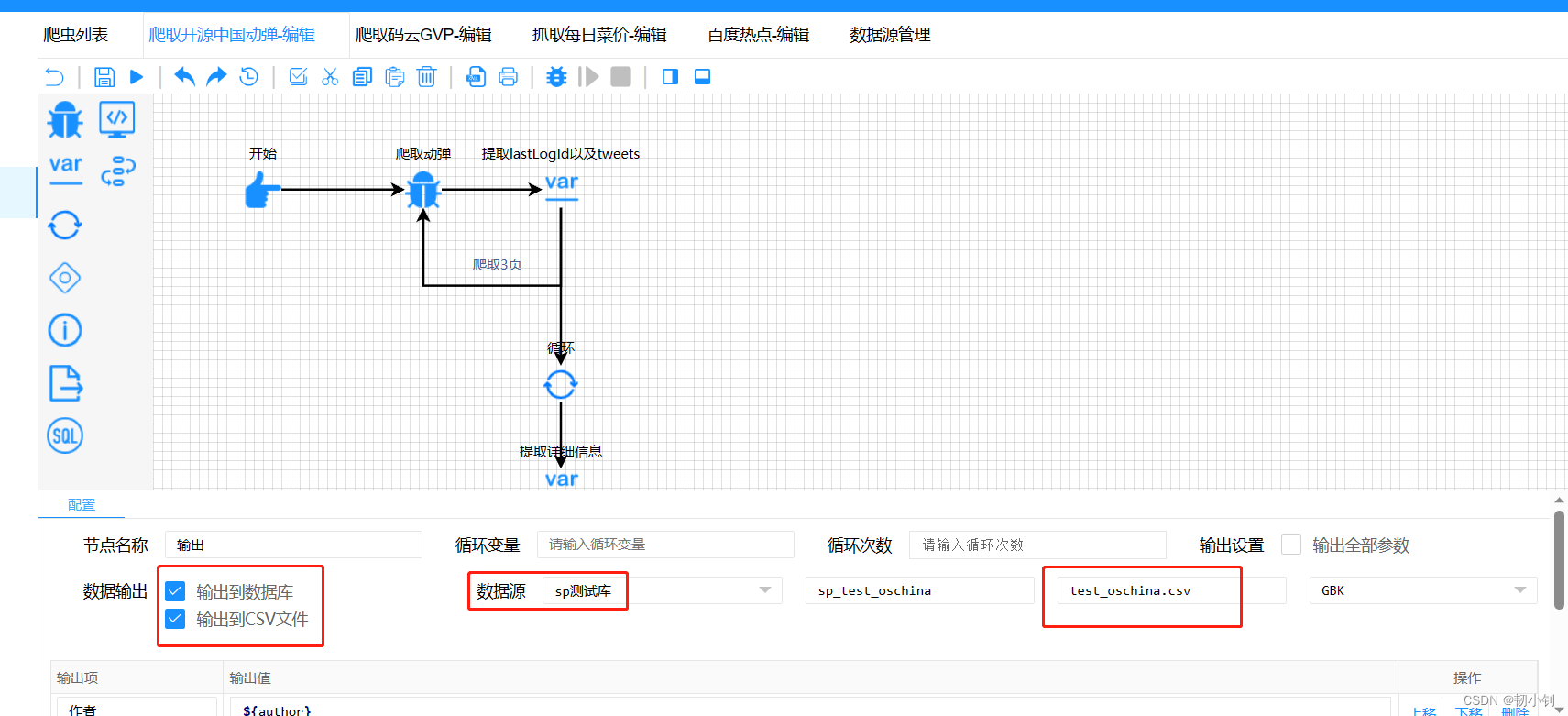This screenshot has width=1568, height=716.
Task: Open the 数据源管理 tab
Action: (890, 35)
